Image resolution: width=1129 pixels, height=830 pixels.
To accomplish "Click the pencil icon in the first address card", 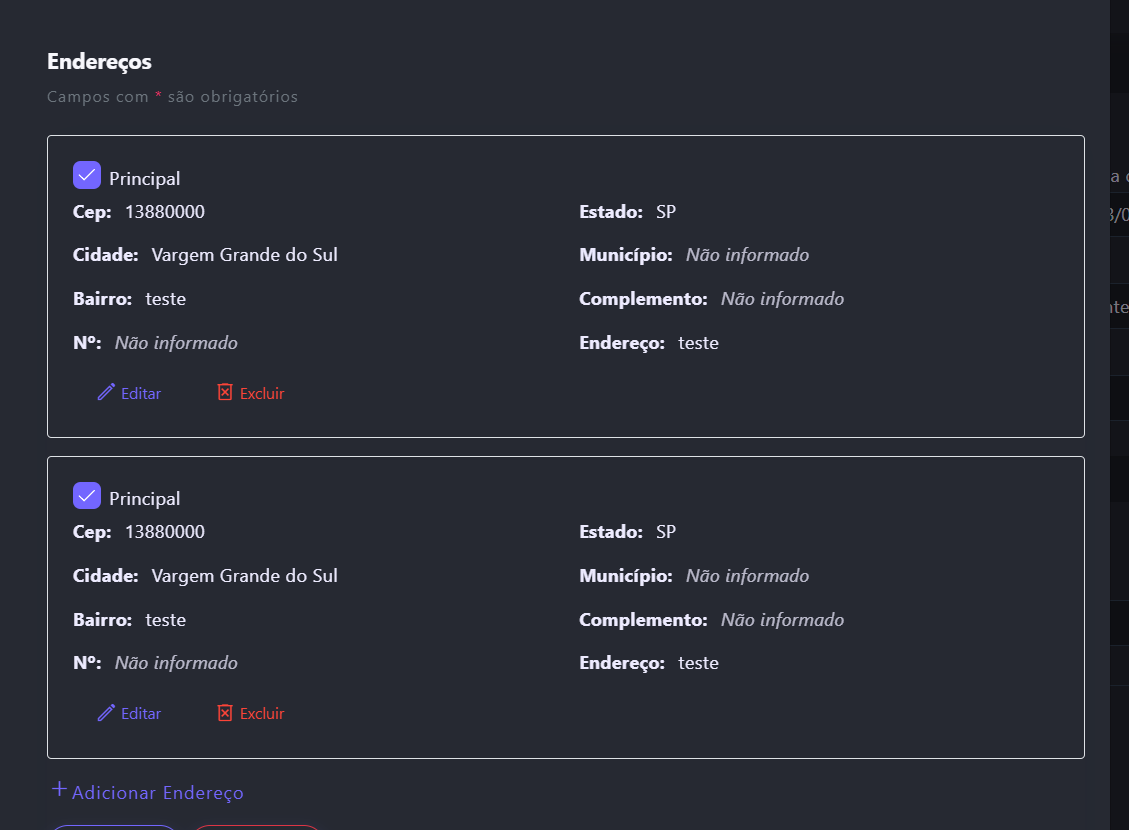I will pyautogui.click(x=106, y=392).
